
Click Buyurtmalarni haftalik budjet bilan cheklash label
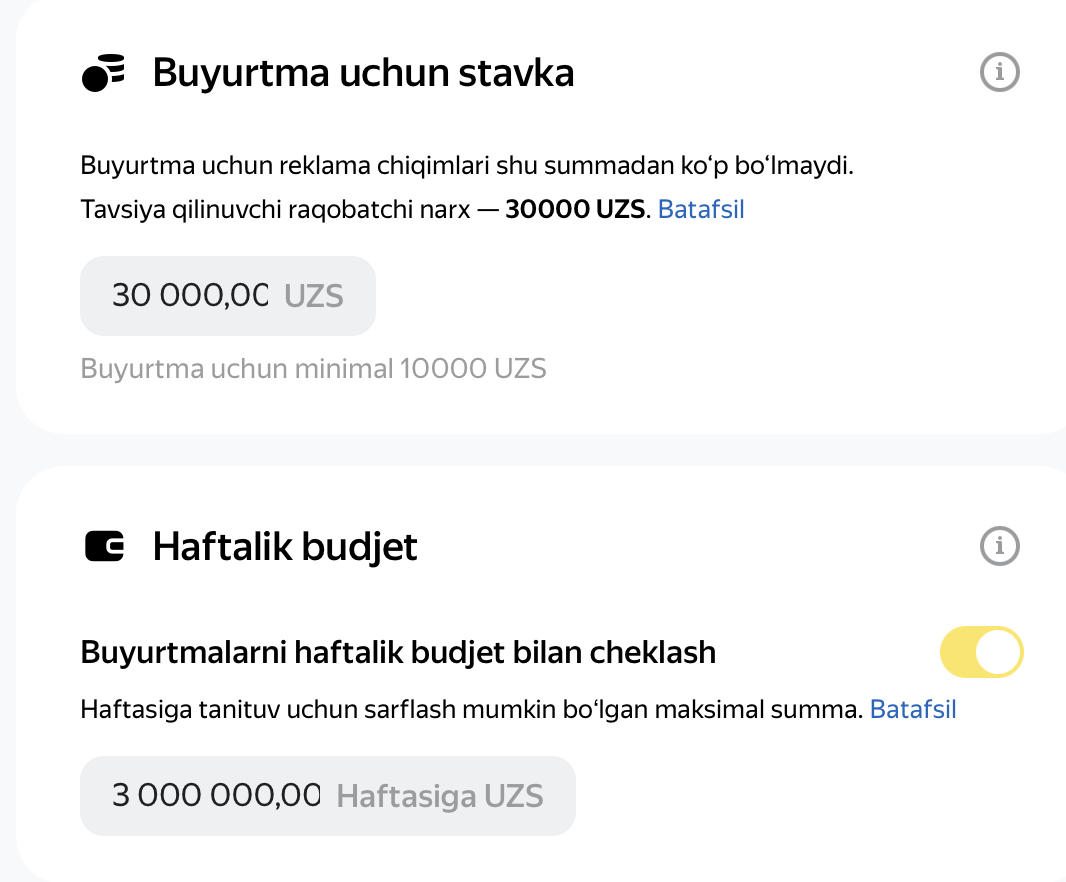pyautogui.click(x=398, y=652)
